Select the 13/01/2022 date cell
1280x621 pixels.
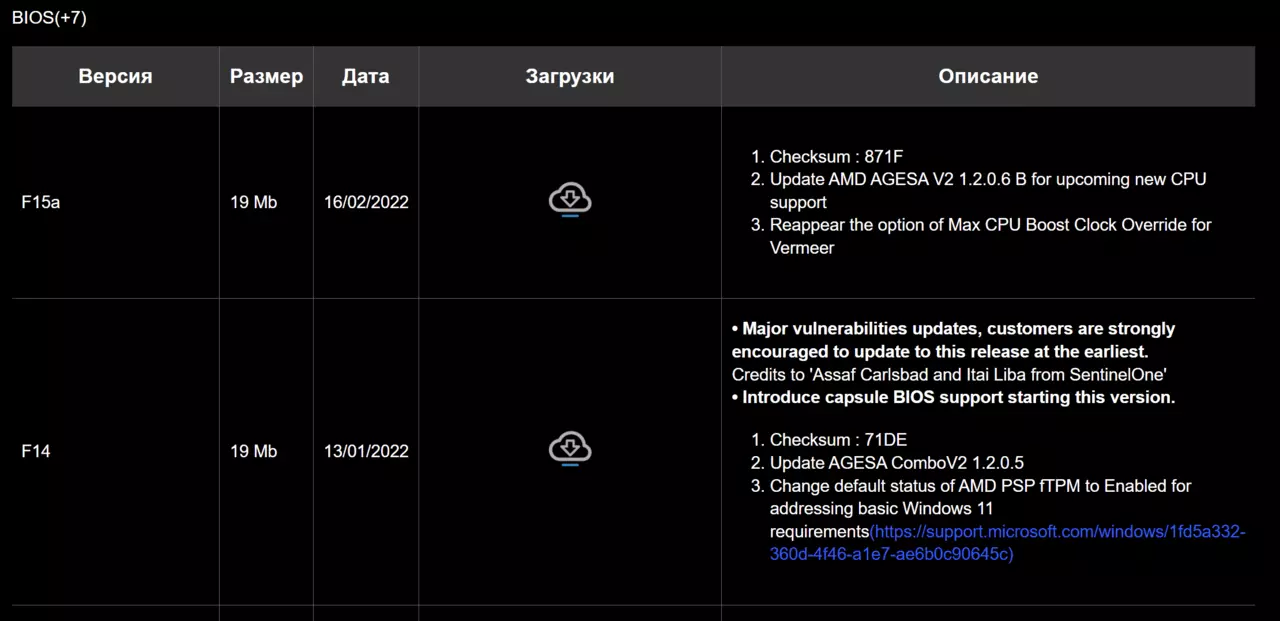click(x=366, y=451)
